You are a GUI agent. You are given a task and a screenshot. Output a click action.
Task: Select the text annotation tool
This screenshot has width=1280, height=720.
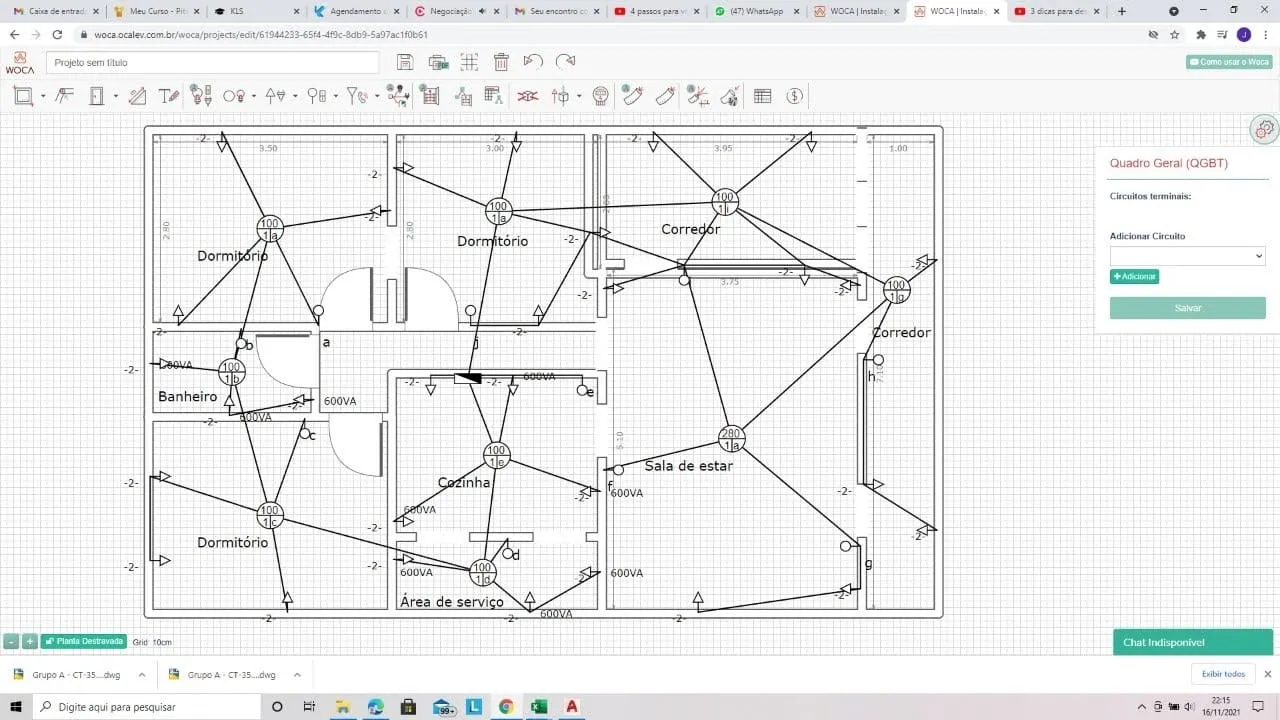(x=167, y=96)
